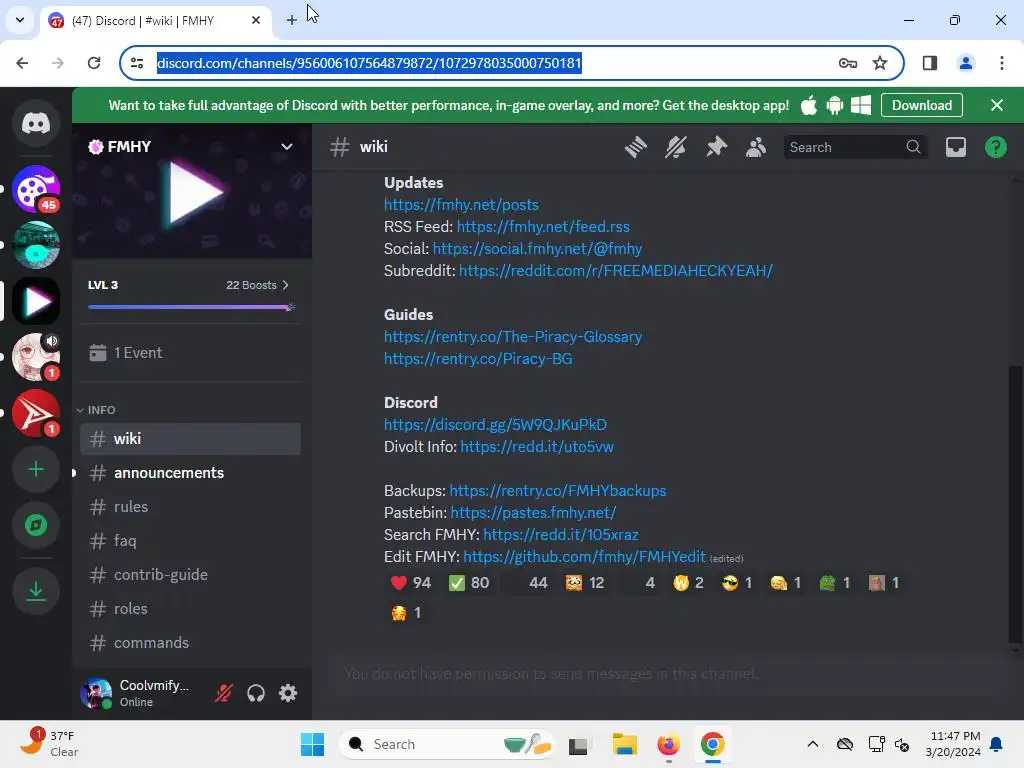Toggle the heart reaction with 94

coord(410,583)
